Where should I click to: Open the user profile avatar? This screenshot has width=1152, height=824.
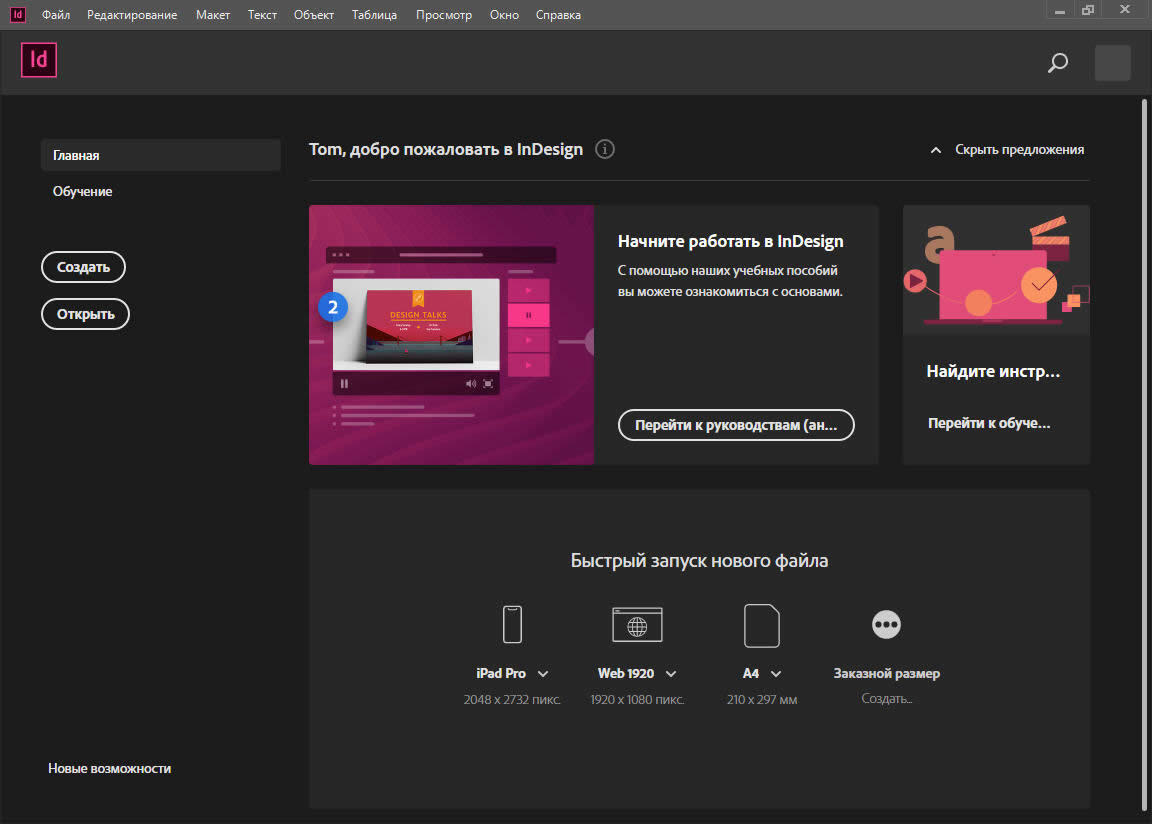click(x=1112, y=62)
